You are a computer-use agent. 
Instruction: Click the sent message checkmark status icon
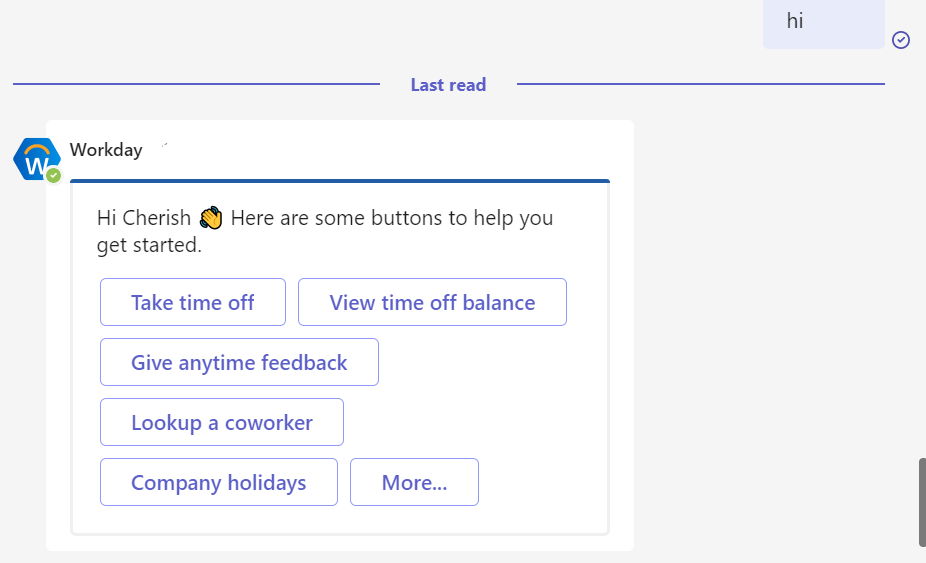(x=901, y=40)
